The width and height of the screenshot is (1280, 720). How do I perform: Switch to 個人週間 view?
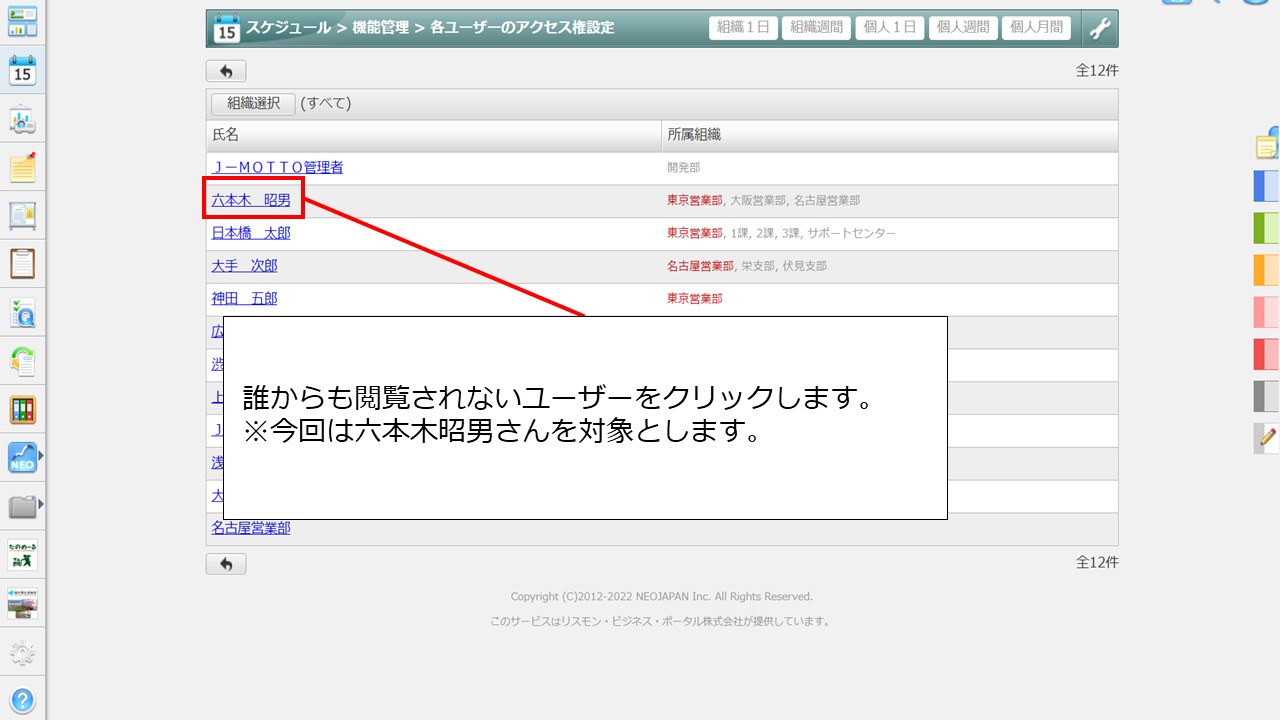pyautogui.click(x=962, y=28)
